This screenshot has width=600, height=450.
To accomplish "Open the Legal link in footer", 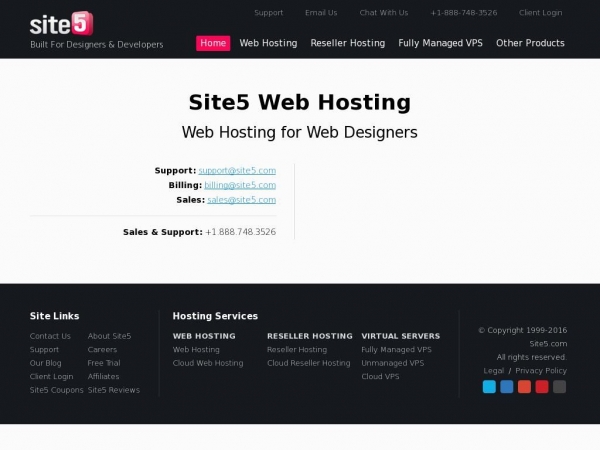I will (x=494, y=371).
